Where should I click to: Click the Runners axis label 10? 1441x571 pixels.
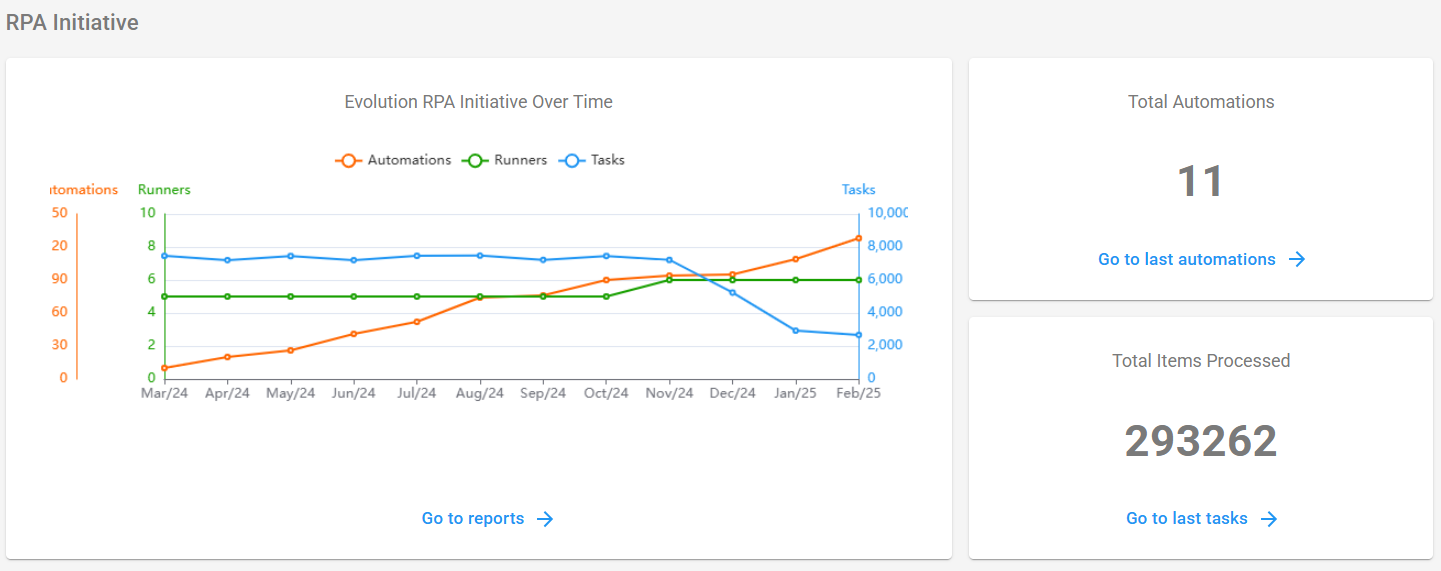coord(148,213)
